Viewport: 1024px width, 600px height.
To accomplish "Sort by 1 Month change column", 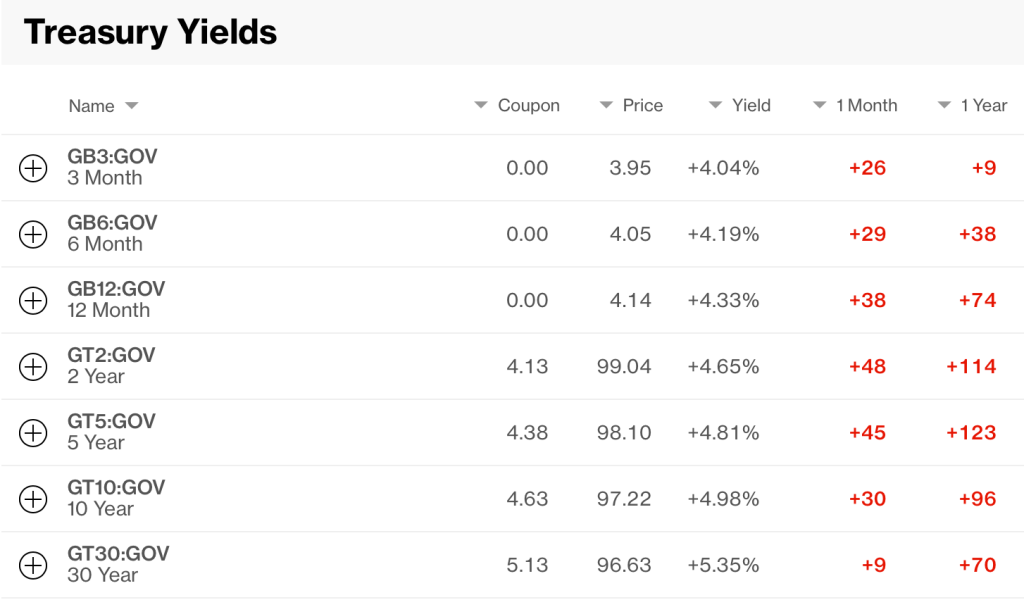I will pos(855,105).
